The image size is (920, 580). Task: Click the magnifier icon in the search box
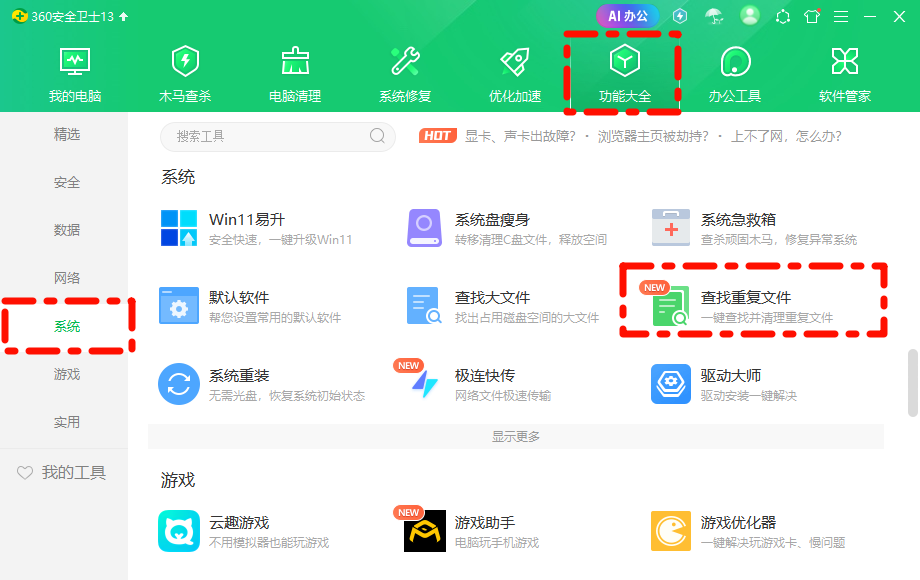(377, 136)
